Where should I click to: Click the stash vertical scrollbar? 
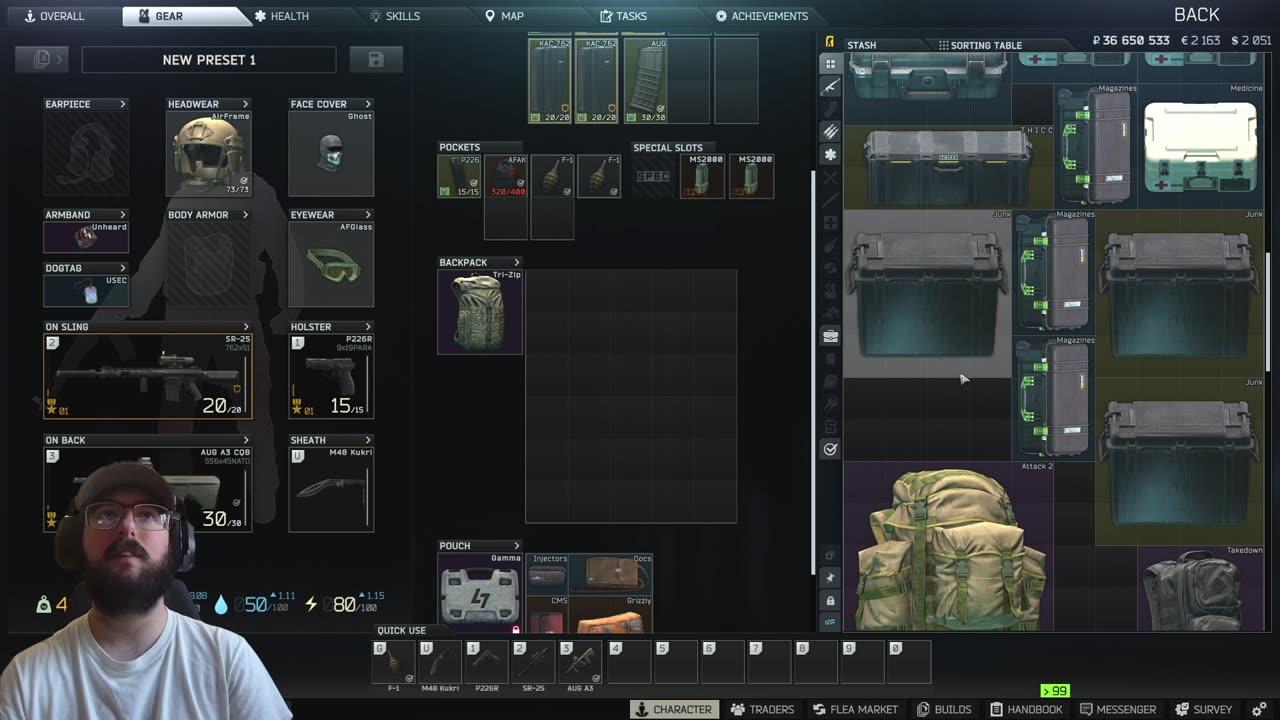(1268, 310)
